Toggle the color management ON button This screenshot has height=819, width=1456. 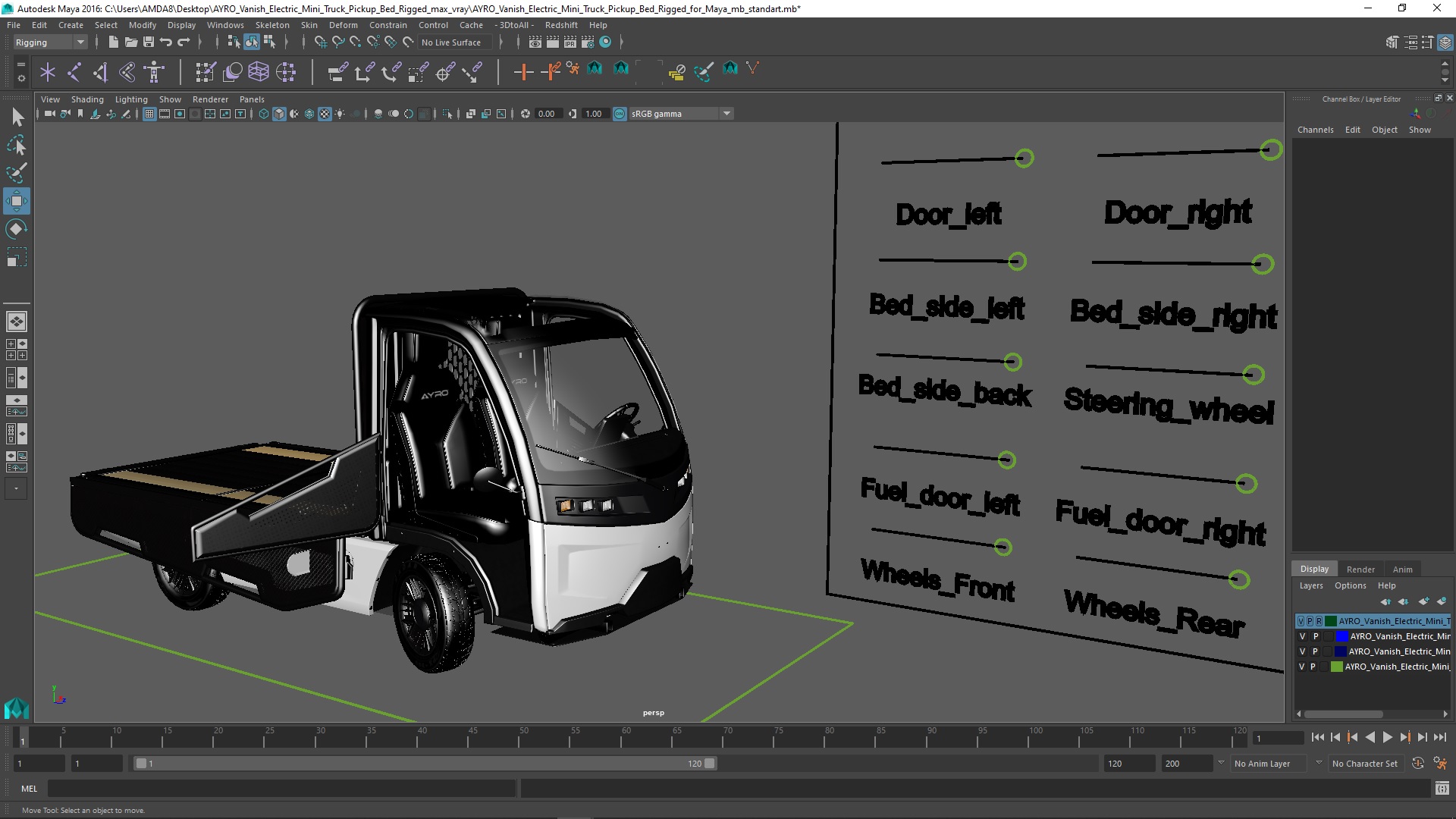tap(620, 114)
